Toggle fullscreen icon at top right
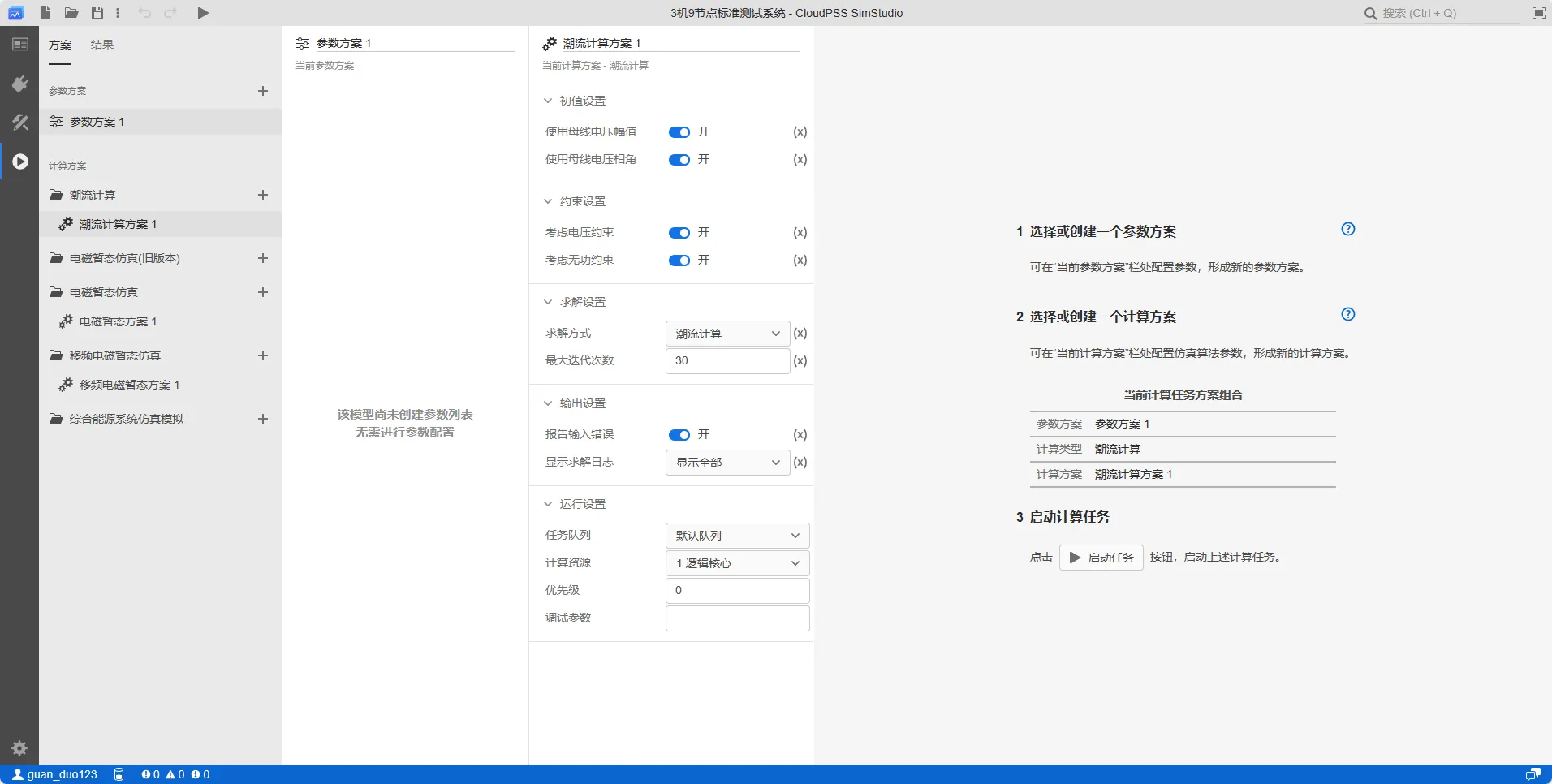Screen dimensions: 1552x784 [x=1538, y=13]
